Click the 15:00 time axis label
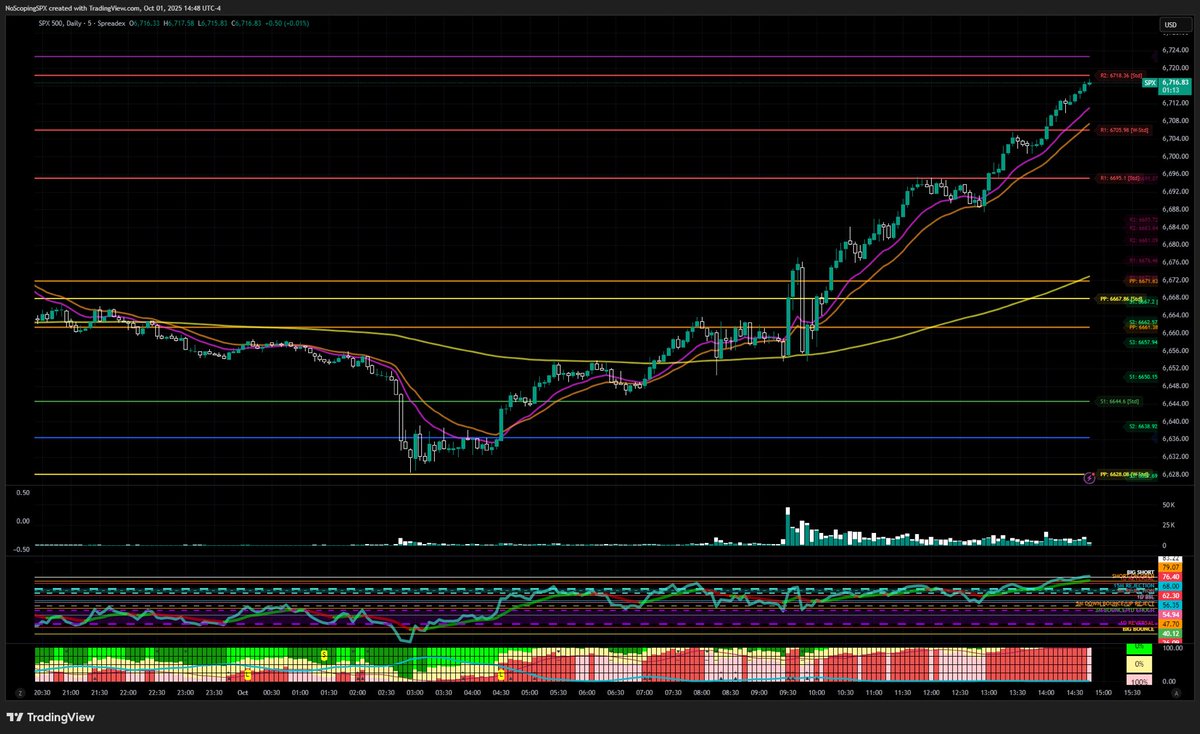 pos(1106,692)
